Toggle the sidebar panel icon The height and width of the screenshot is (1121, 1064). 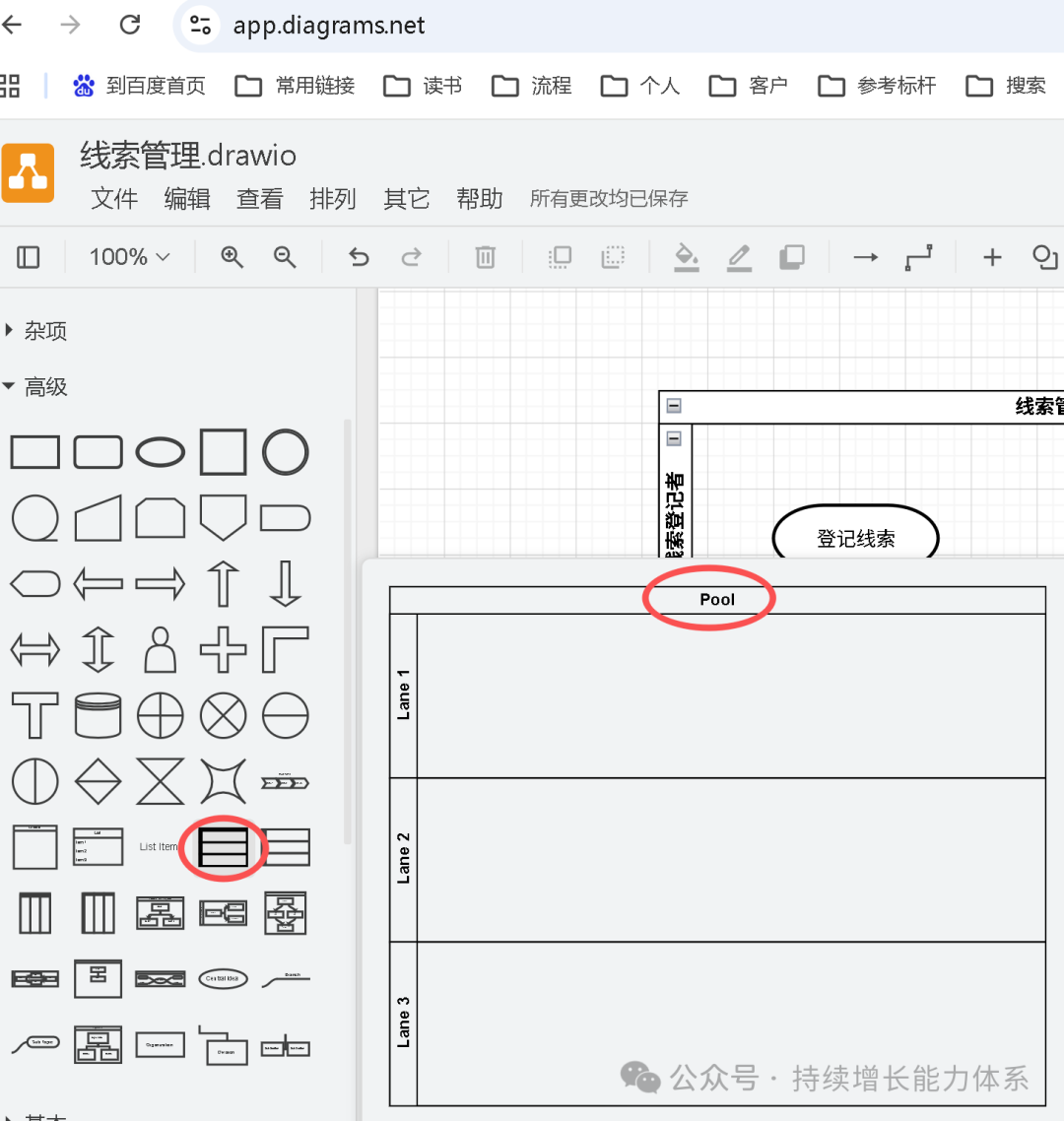click(29, 257)
